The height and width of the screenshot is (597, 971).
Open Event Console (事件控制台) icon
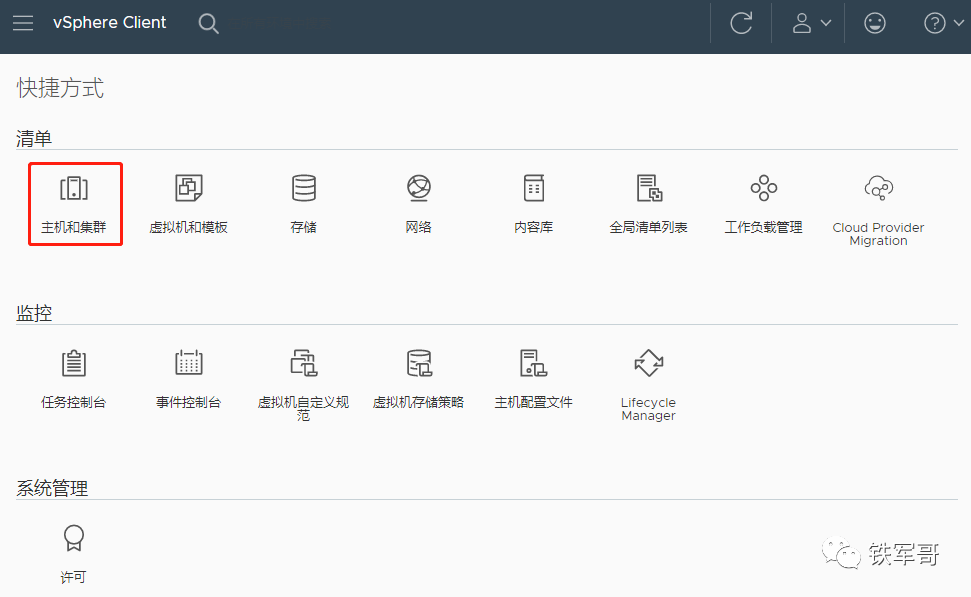tap(188, 364)
